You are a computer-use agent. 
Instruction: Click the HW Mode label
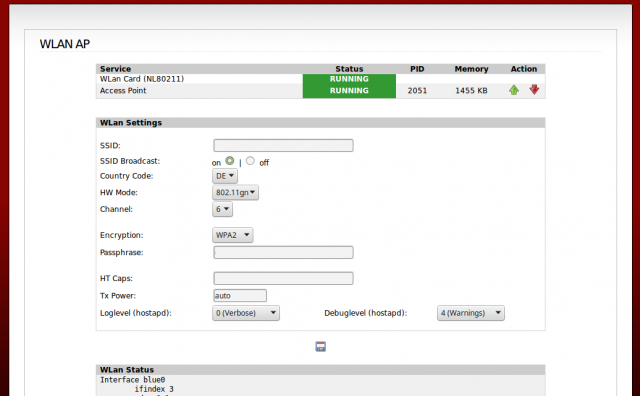point(119,193)
